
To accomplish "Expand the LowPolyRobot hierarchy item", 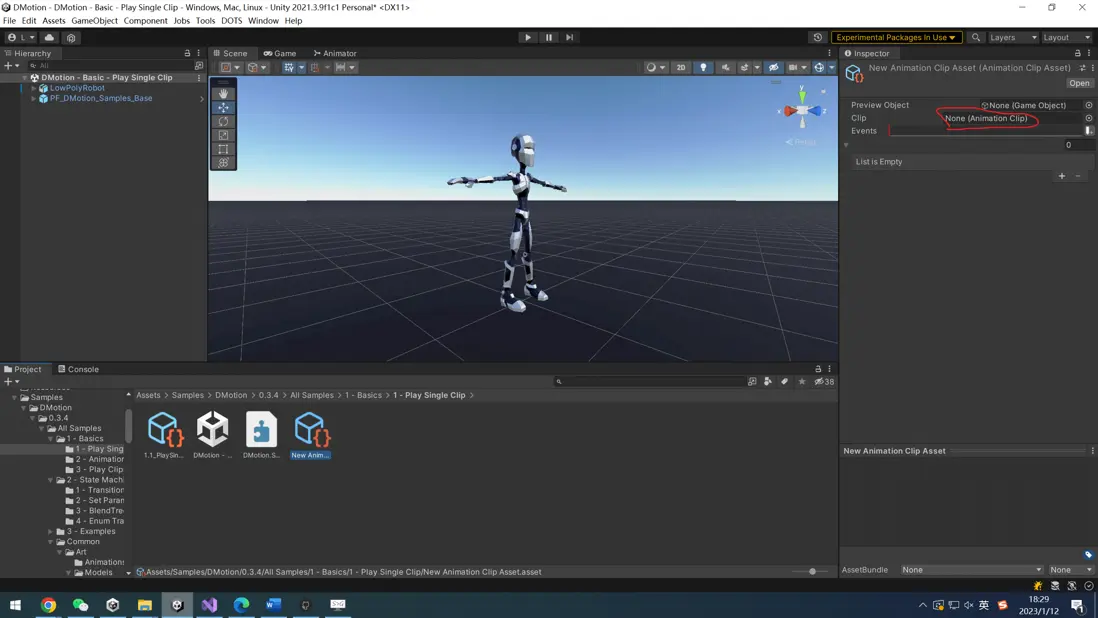I will point(34,88).
